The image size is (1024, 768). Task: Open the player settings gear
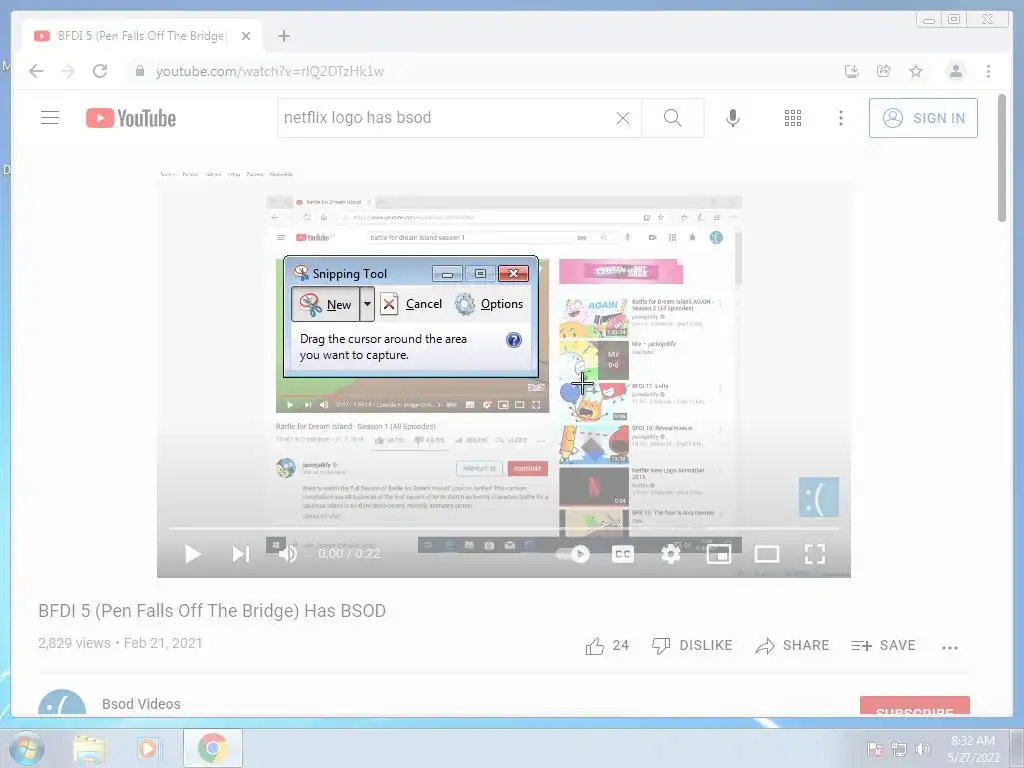(x=671, y=554)
